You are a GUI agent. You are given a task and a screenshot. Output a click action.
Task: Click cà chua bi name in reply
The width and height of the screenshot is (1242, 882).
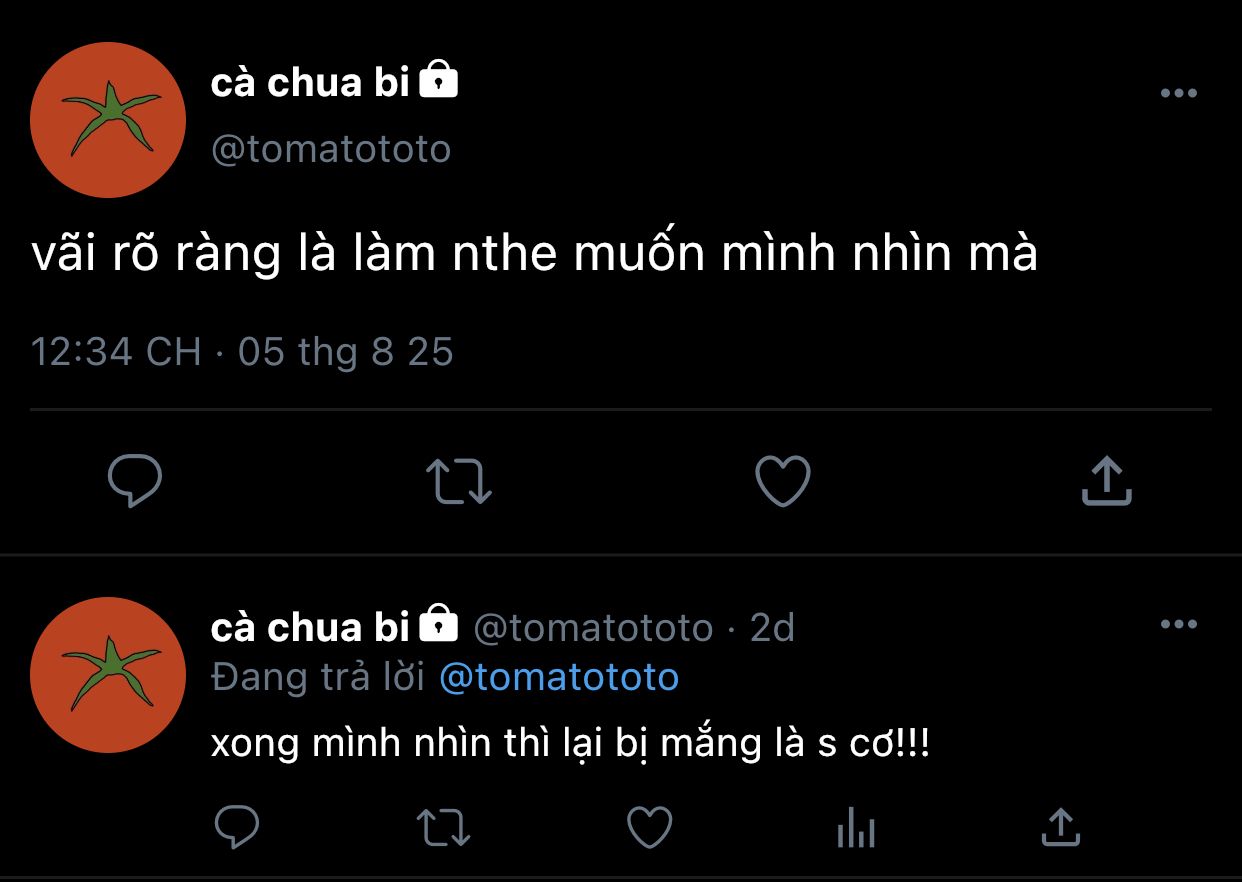coord(310,628)
